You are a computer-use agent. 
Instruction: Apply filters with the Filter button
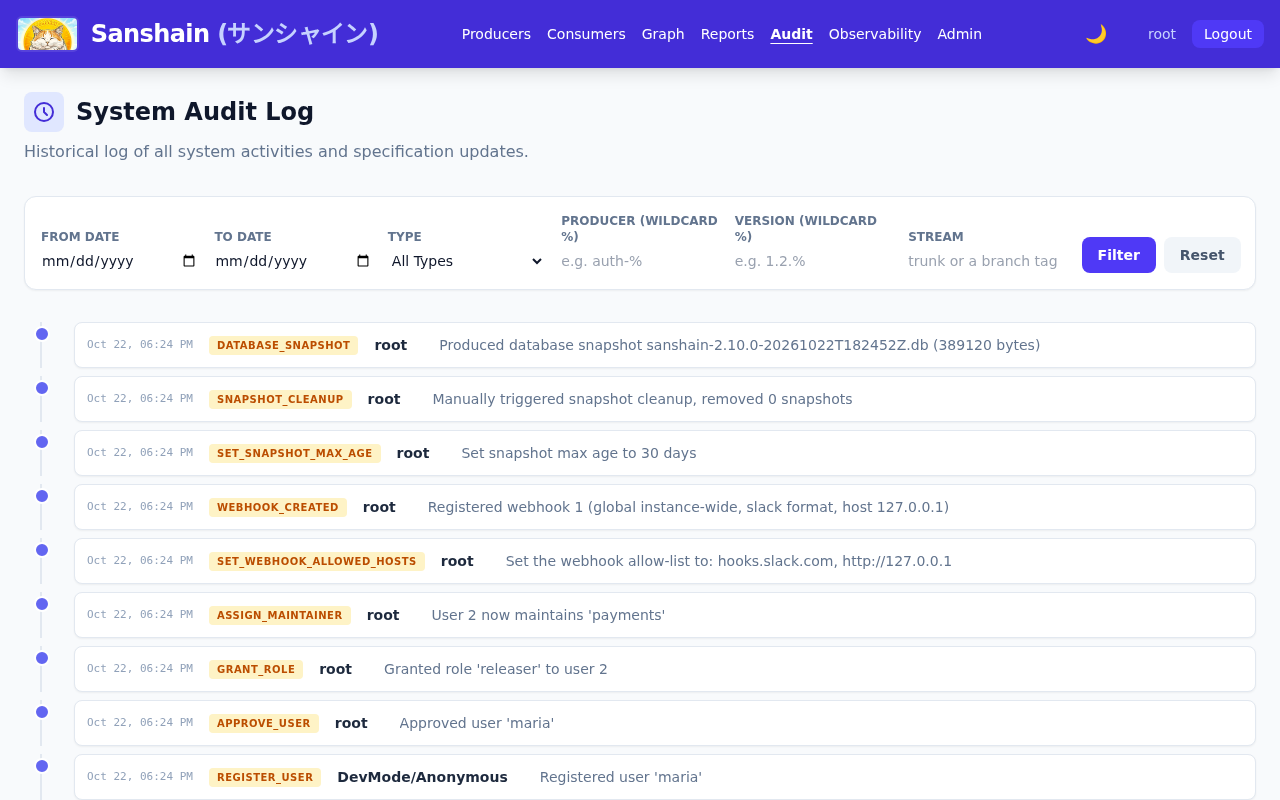pos(1118,255)
